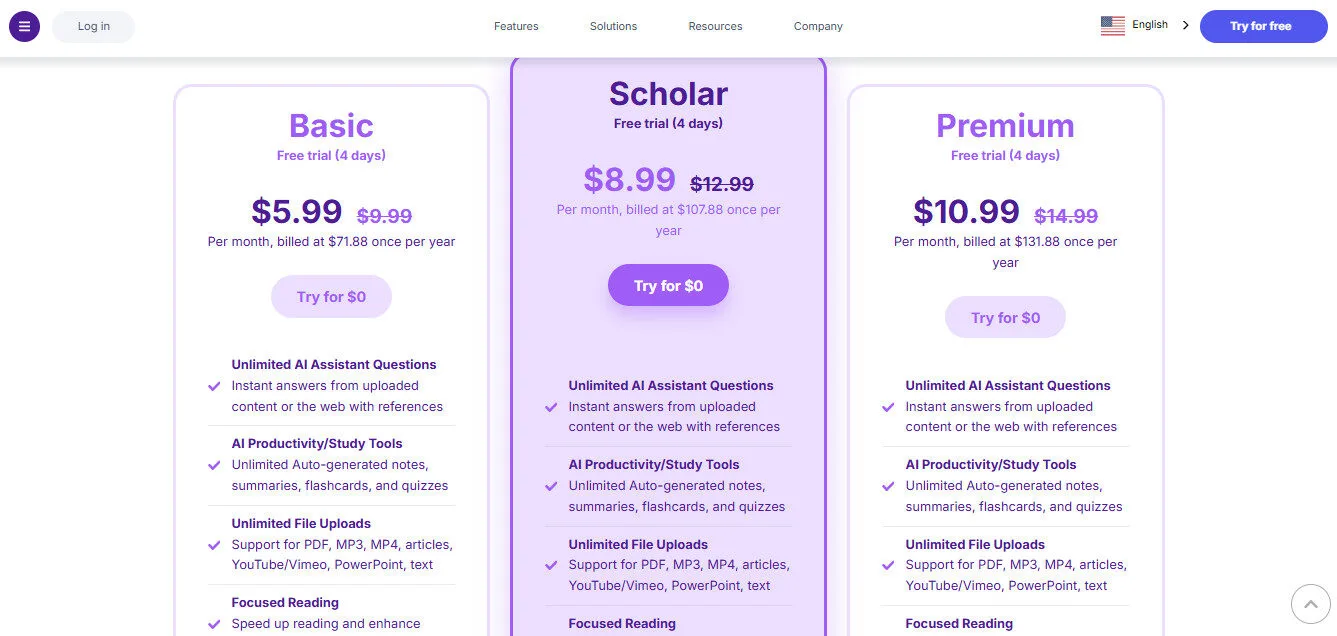The height and width of the screenshot is (636, 1337).
Task: Open the purple hamburger navigation menu
Action: click(24, 26)
